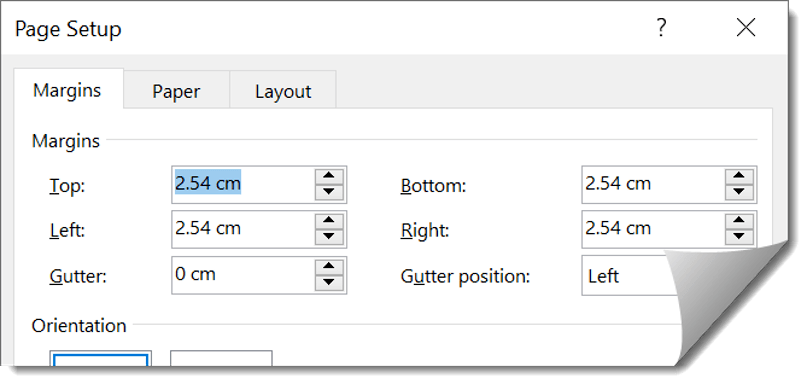Image resolution: width=807 pixels, height=384 pixels.
Task: Click the Gutter input field
Action: (x=243, y=275)
